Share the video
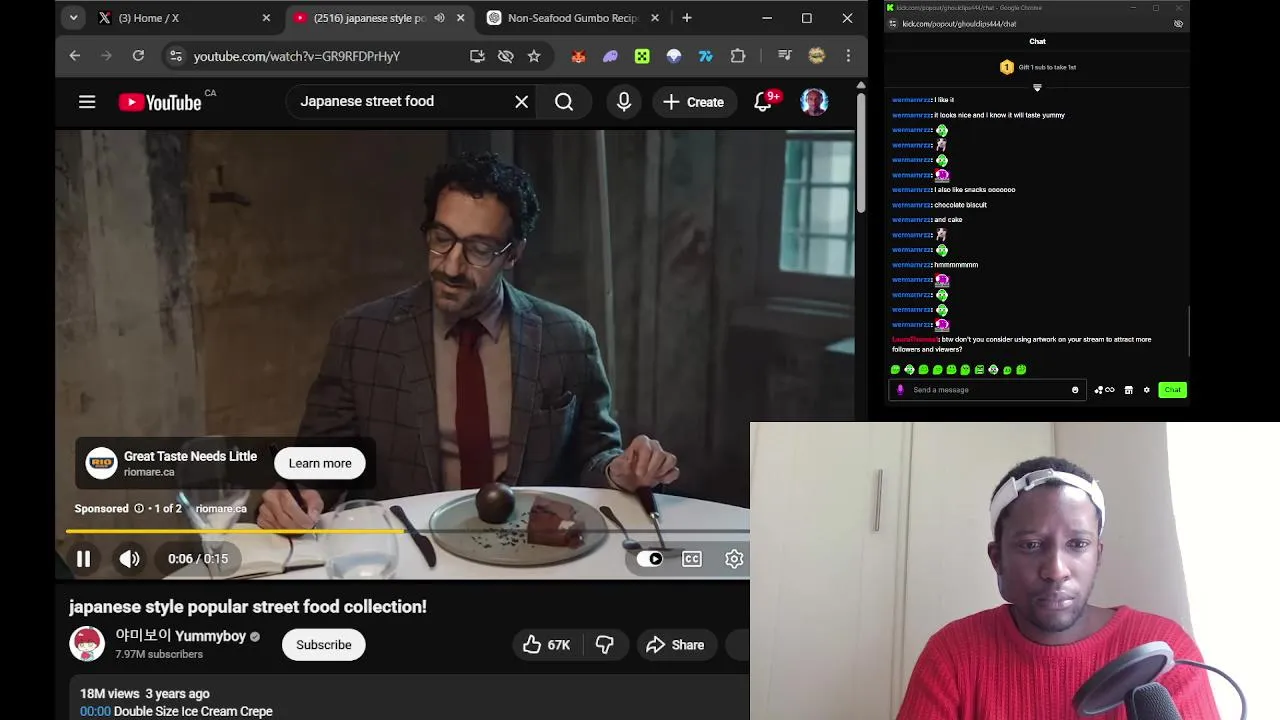Screen dimensions: 1280x720 [675, 645]
